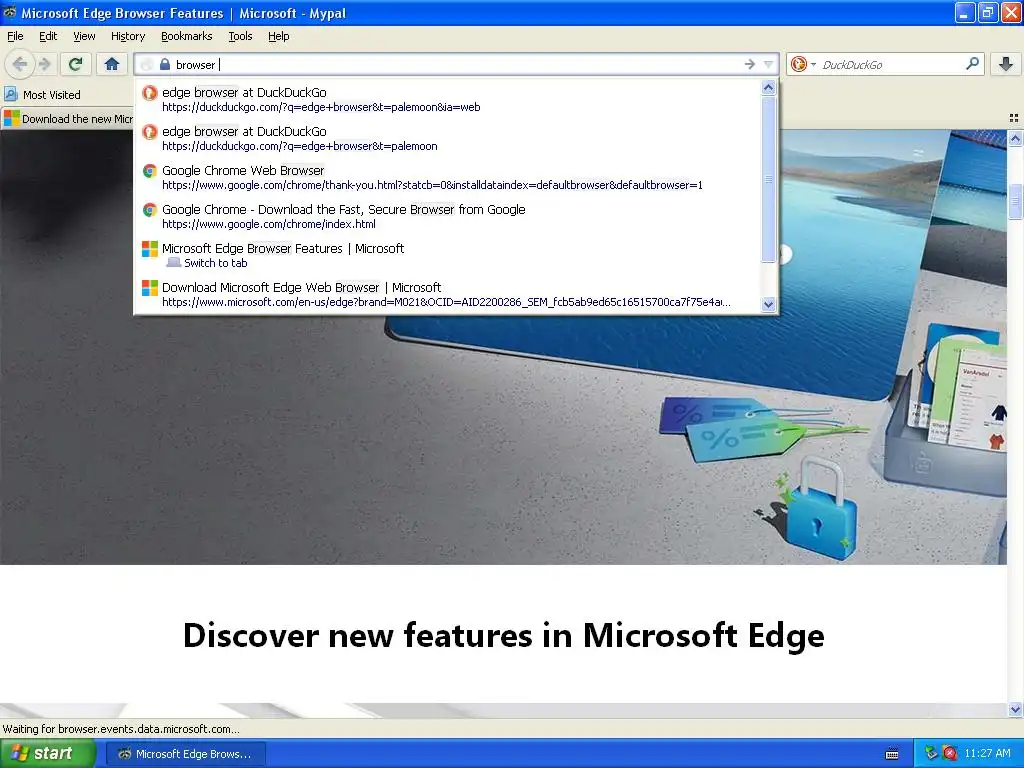Screen dimensions: 1024x768
Task: Choose 'Google Chrome - Download the Fast, Secure Browser' suggestion
Action: (x=447, y=216)
